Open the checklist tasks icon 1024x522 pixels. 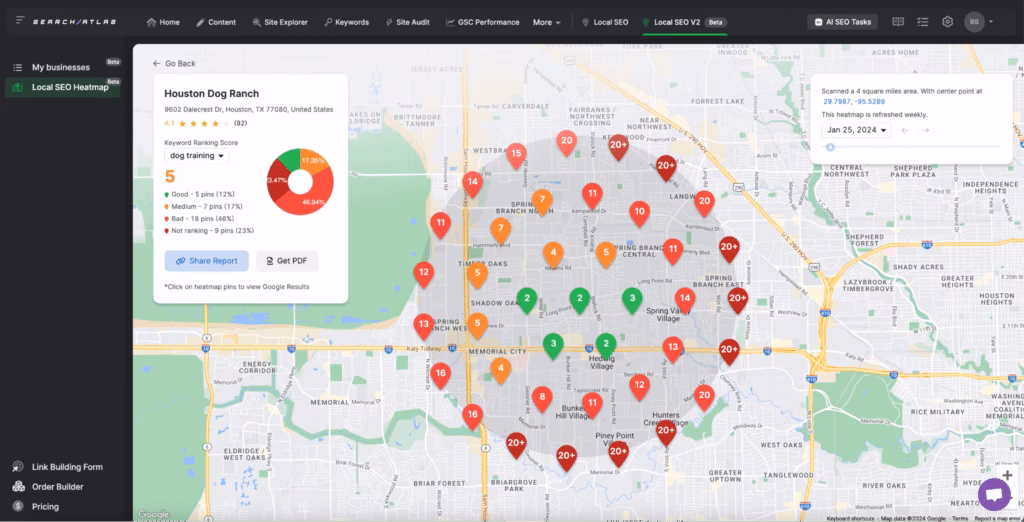(x=922, y=22)
